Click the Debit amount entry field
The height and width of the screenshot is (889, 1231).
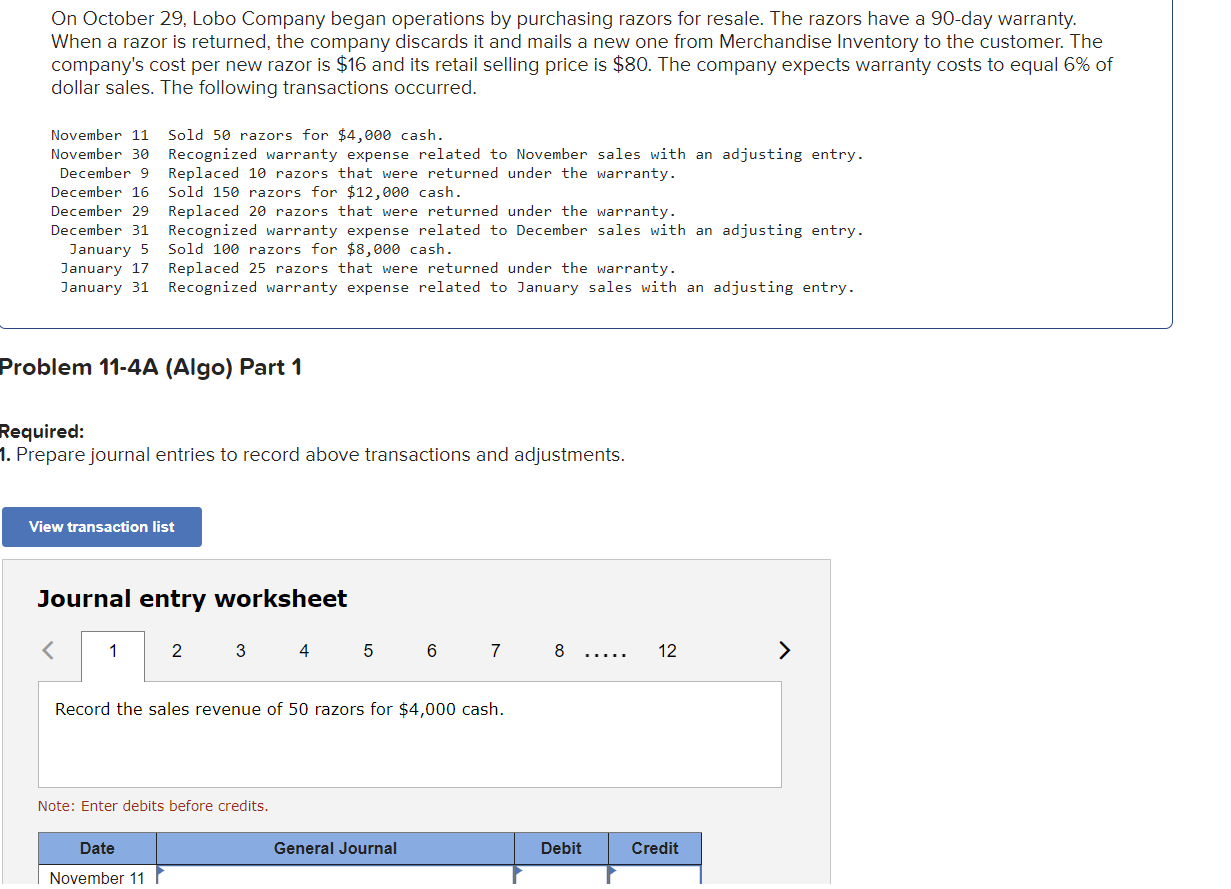pos(560,878)
